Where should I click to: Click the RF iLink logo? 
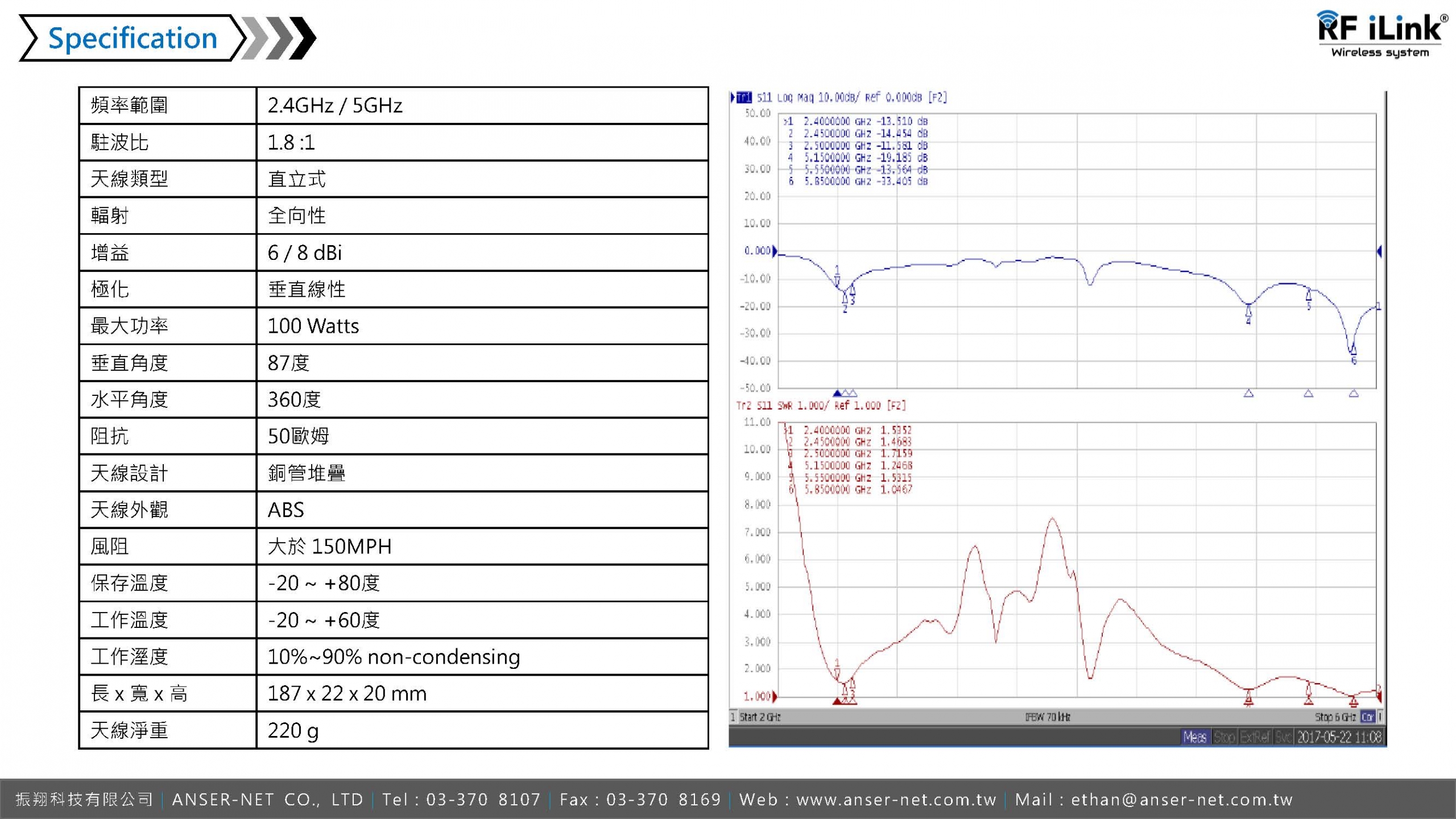[1381, 34]
